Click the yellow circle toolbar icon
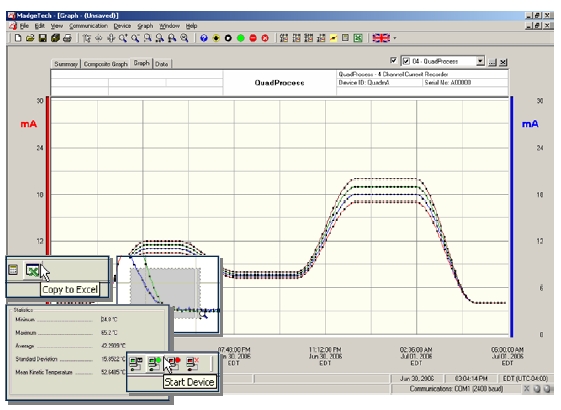561x410 pixels. 216,38
